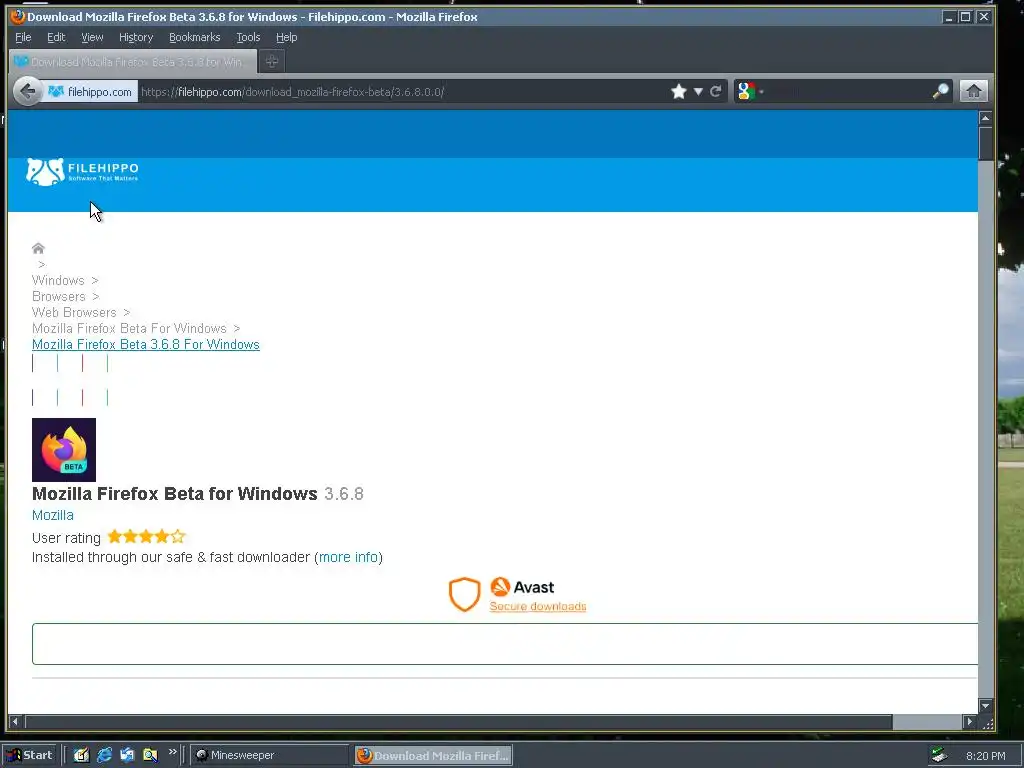Click the third quick launch icon
The height and width of the screenshot is (768, 1024).
click(127, 755)
